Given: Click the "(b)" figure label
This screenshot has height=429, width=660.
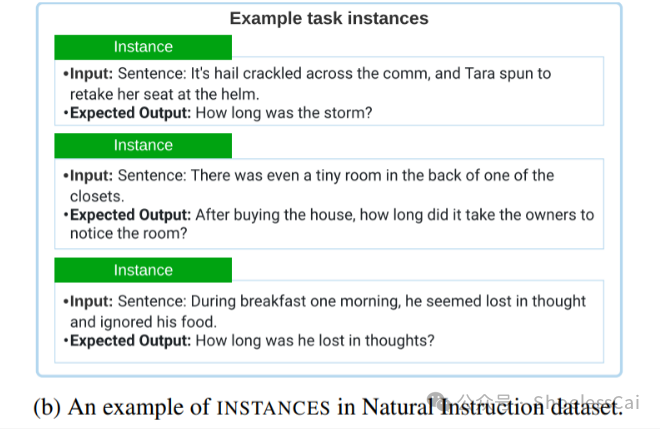Looking at the screenshot, I should coord(46,407).
